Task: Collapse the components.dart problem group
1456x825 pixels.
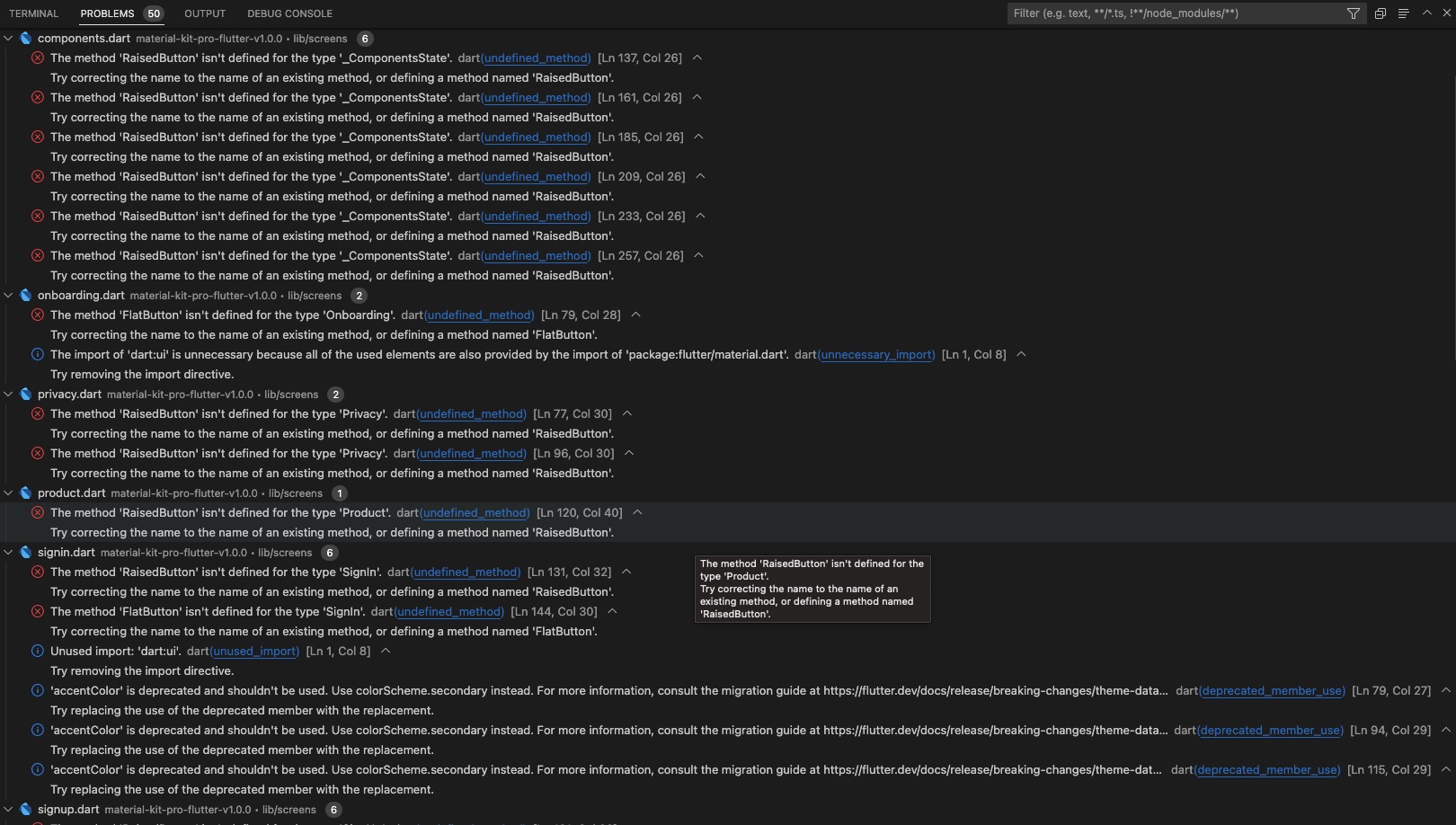Action: click(x=8, y=39)
